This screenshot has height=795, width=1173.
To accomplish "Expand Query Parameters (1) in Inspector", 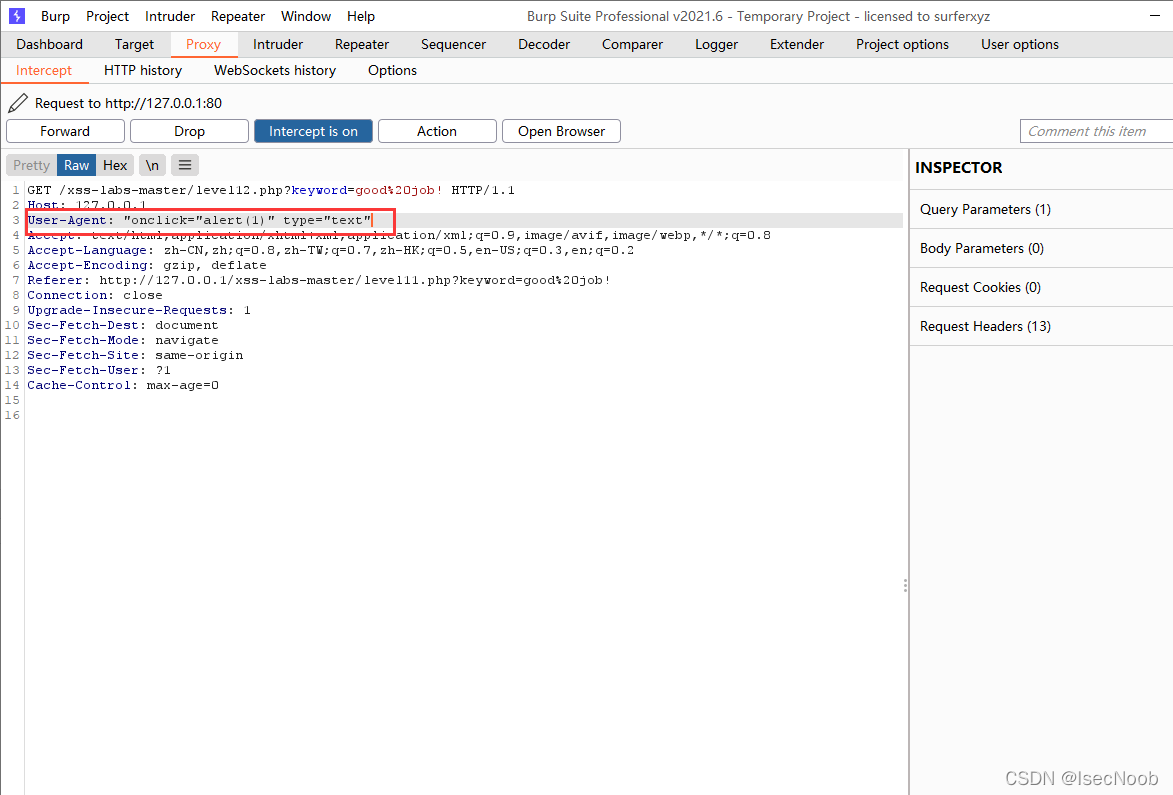I will pyautogui.click(x=1041, y=209).
